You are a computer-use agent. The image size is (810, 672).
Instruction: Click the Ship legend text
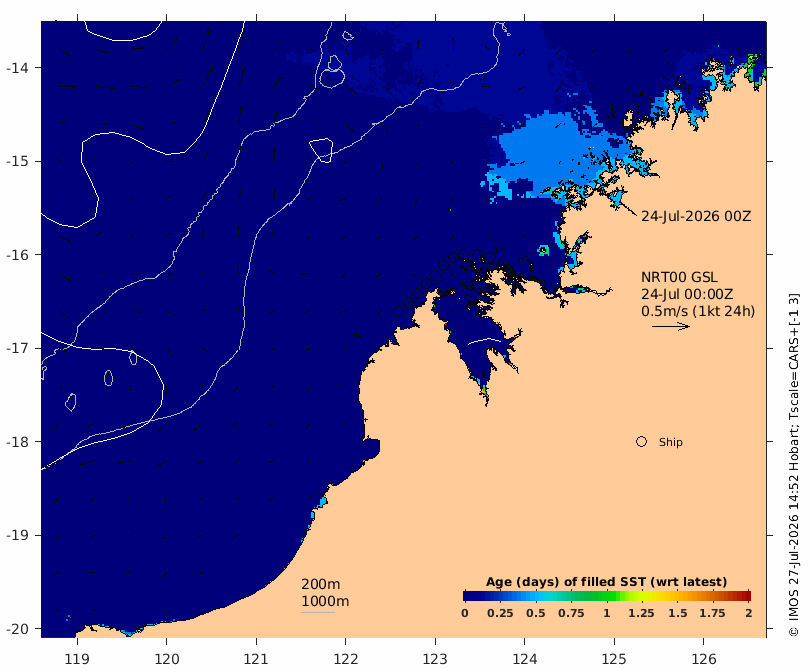coord(671,442)
